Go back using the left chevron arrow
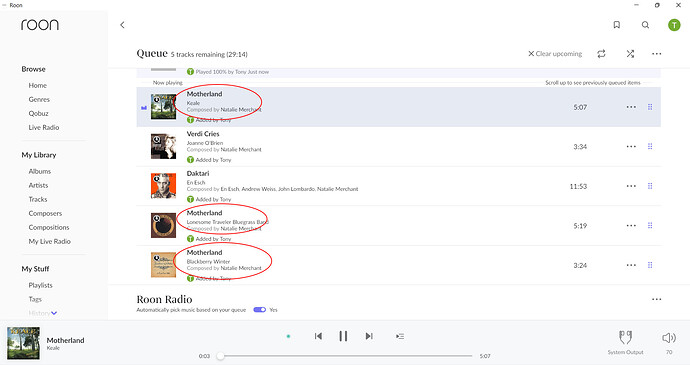 click(x=122, y=25)
